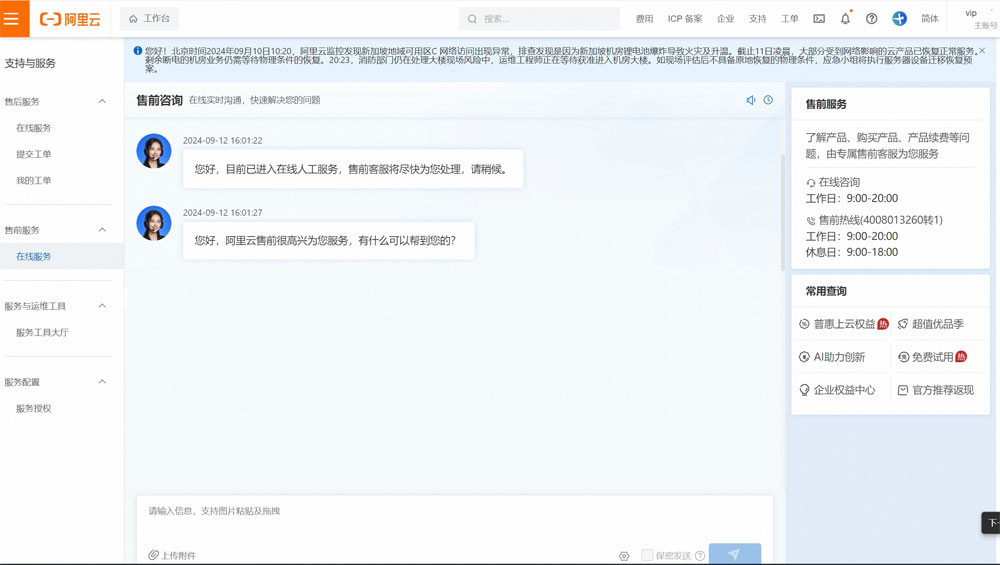Click the search box in top bar
Image resolution: width=1000 pixels, height=565 pixels.
click(x=539, y=18)
